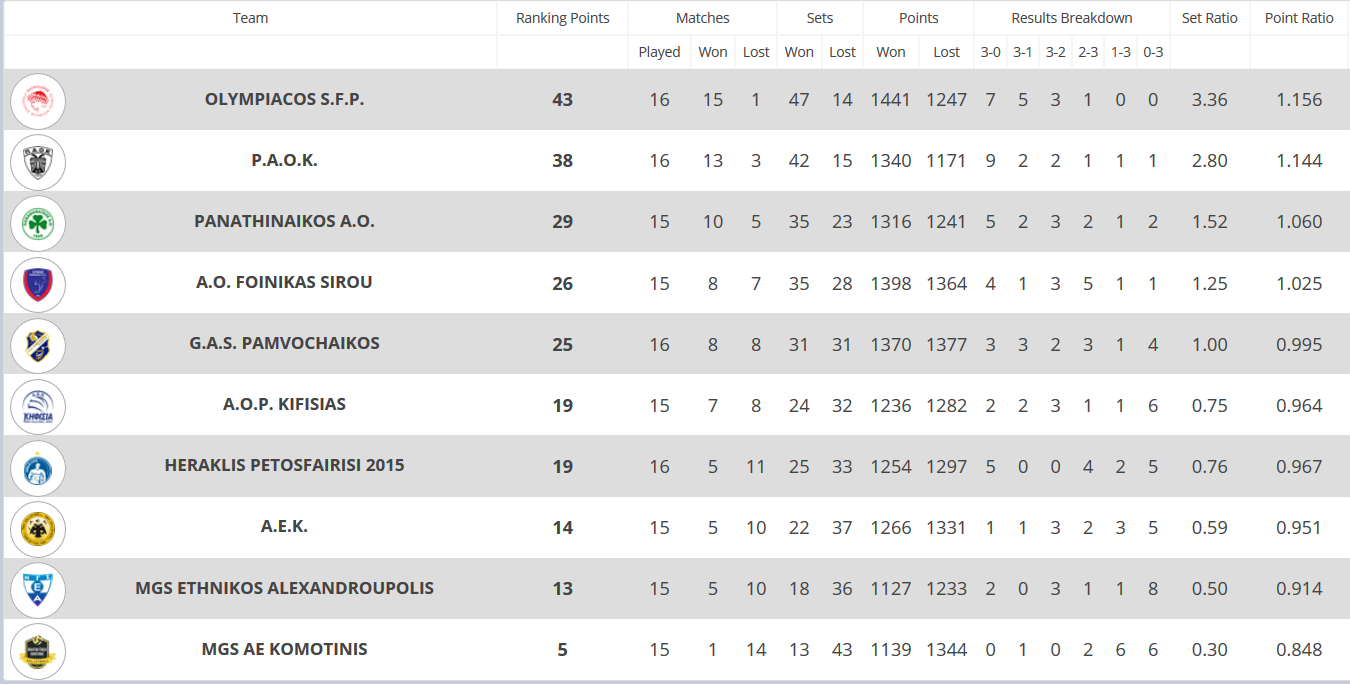
Task: Click the MGS Ethnikos Alexandroupolis logo
Action: [38, 589]
